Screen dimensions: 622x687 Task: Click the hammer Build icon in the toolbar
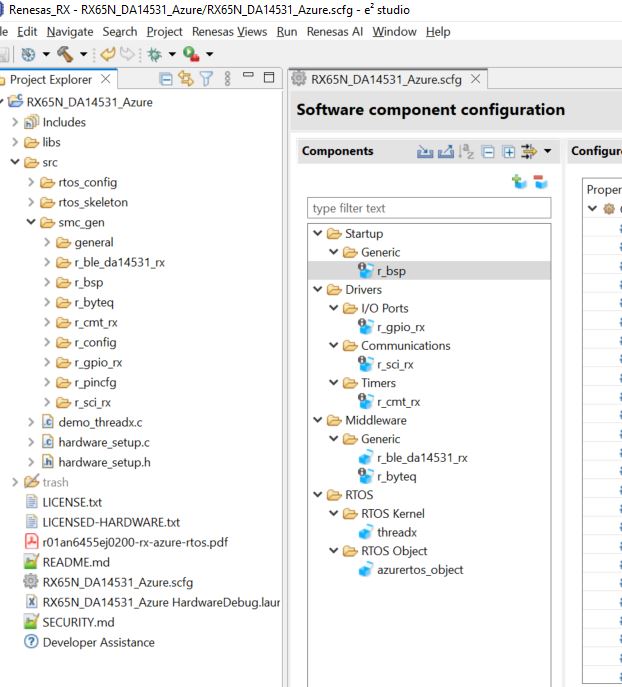pyautogui.click(x=65, y=54)
